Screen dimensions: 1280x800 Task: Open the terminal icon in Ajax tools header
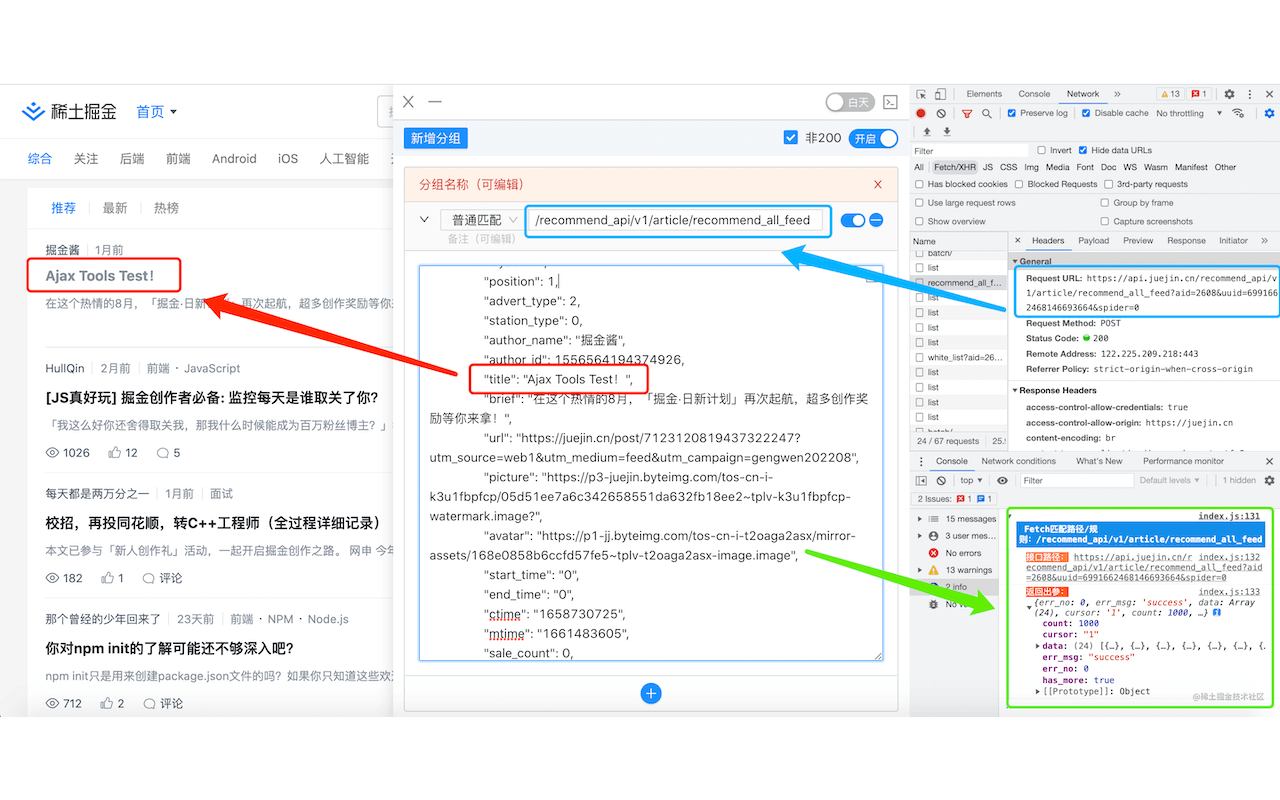point(890,102)
